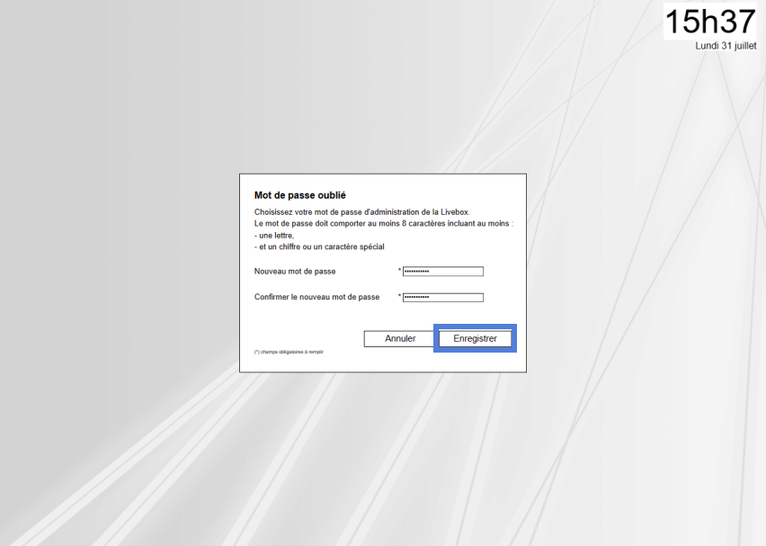Click the Enregistrer button to save password
The height and width of the screenshot is (546, 766).
click(x=475, y=339)
